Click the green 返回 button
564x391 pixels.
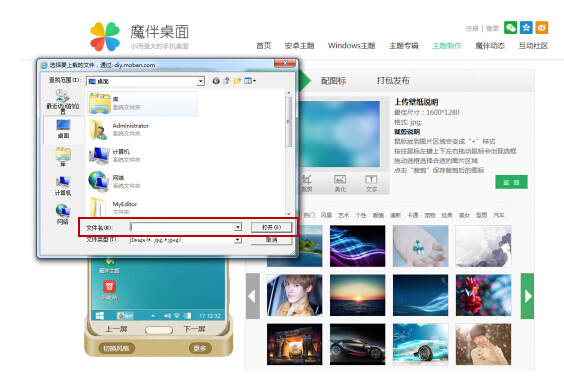click(x=511, y=182)
